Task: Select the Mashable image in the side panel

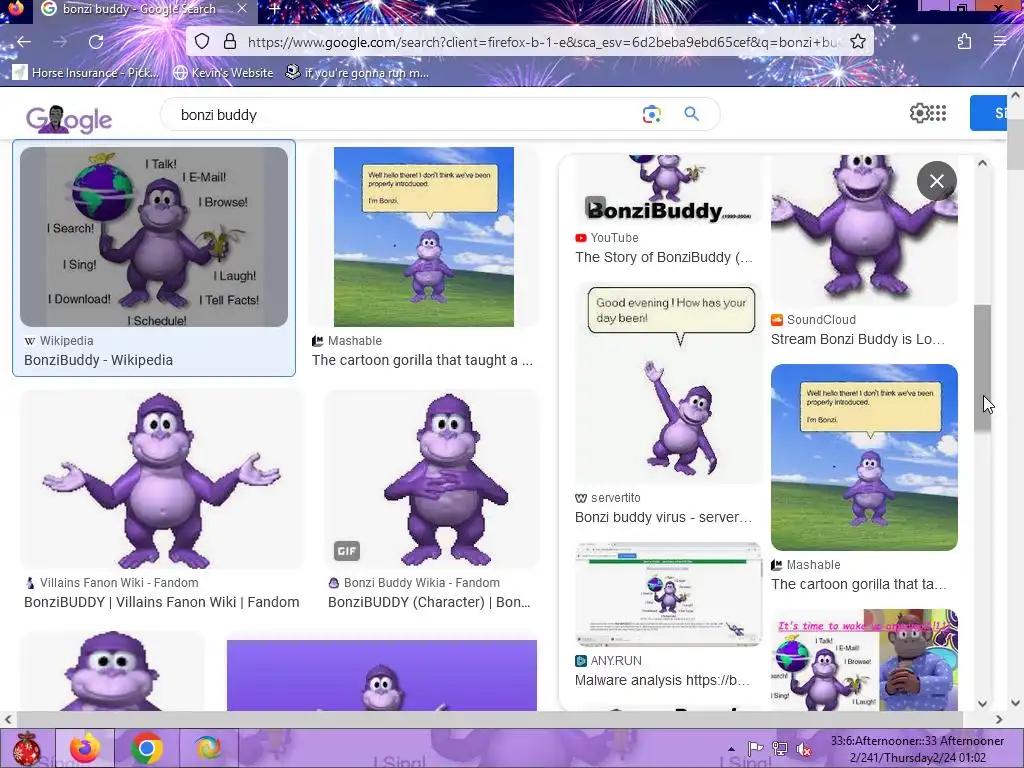Action: [864, 457]
